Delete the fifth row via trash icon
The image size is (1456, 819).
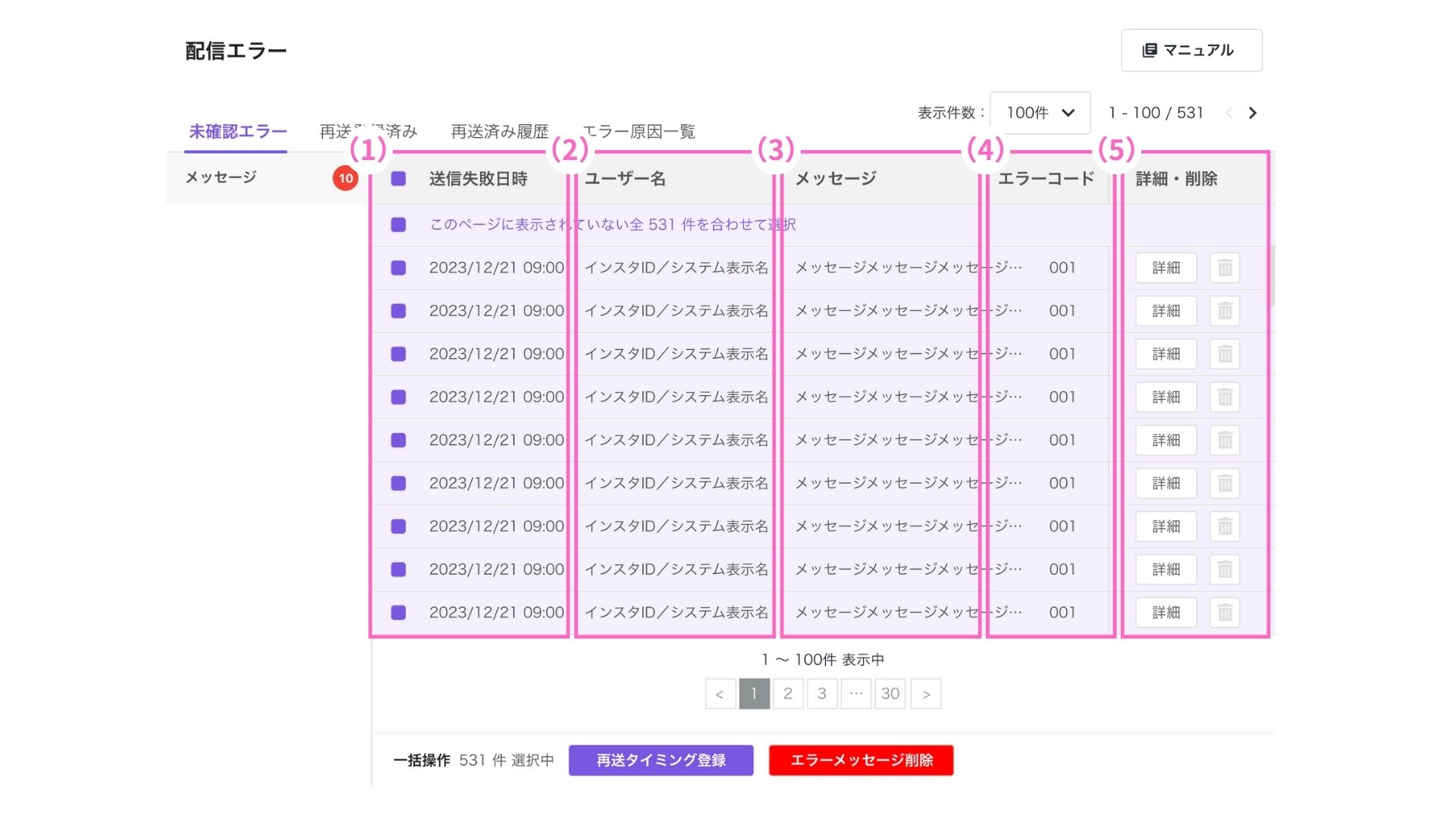pyautogui.click(x=1225, y=440)
